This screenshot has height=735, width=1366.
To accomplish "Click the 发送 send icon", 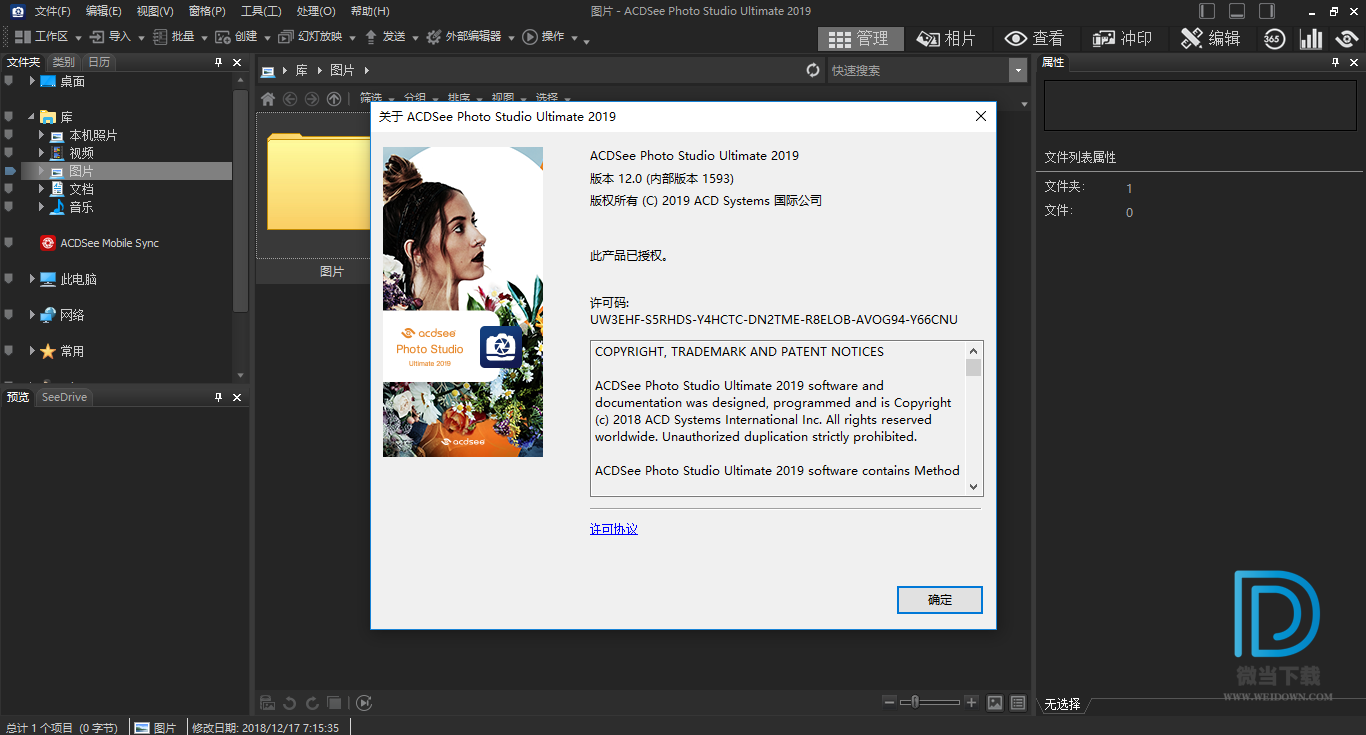I will click(x=371, y=37).
